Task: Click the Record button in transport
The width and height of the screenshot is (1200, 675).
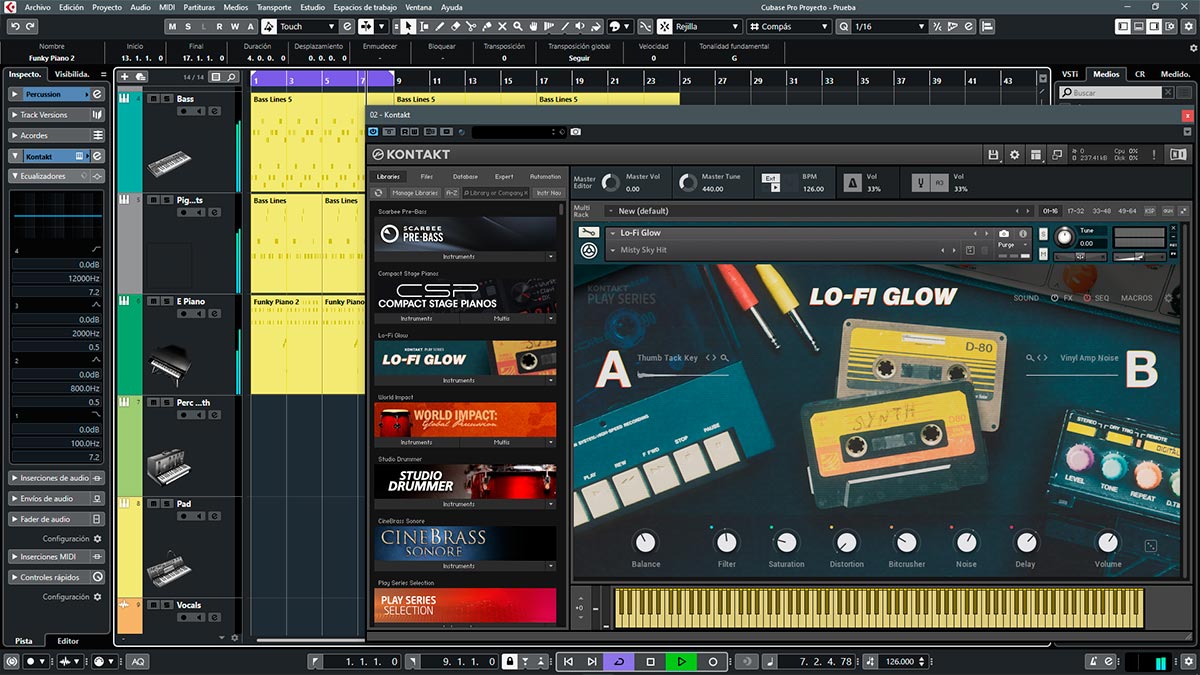Action: tap(712, 661)
